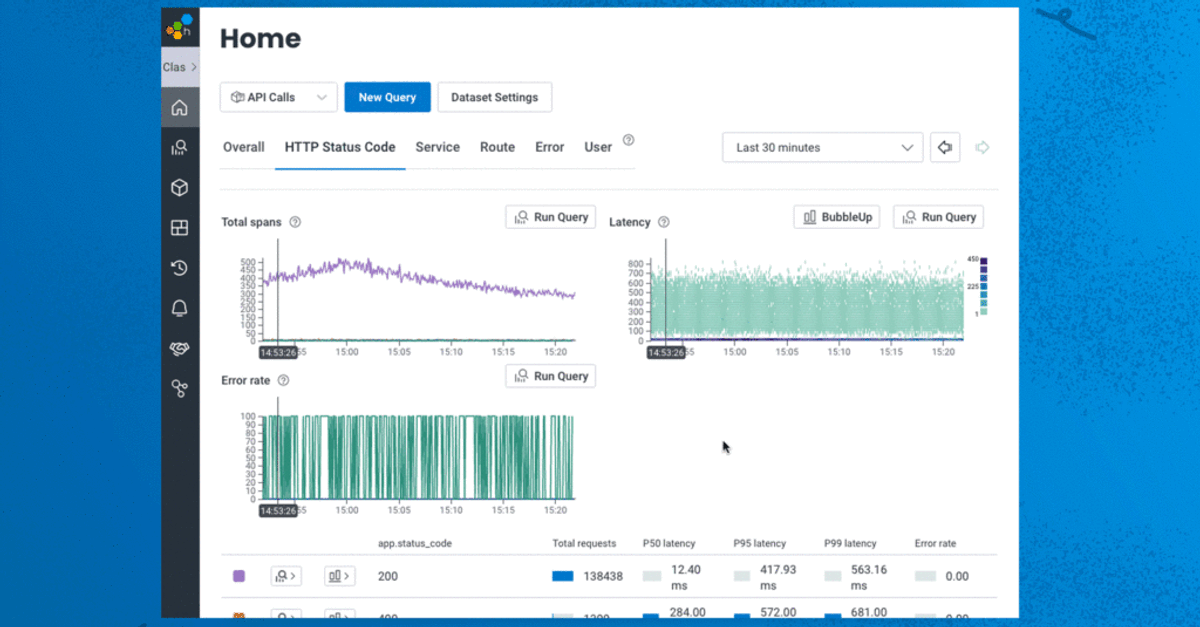Open the handshake icon in sidebar
Screen dimensions: 1200x627
[180, 348]
